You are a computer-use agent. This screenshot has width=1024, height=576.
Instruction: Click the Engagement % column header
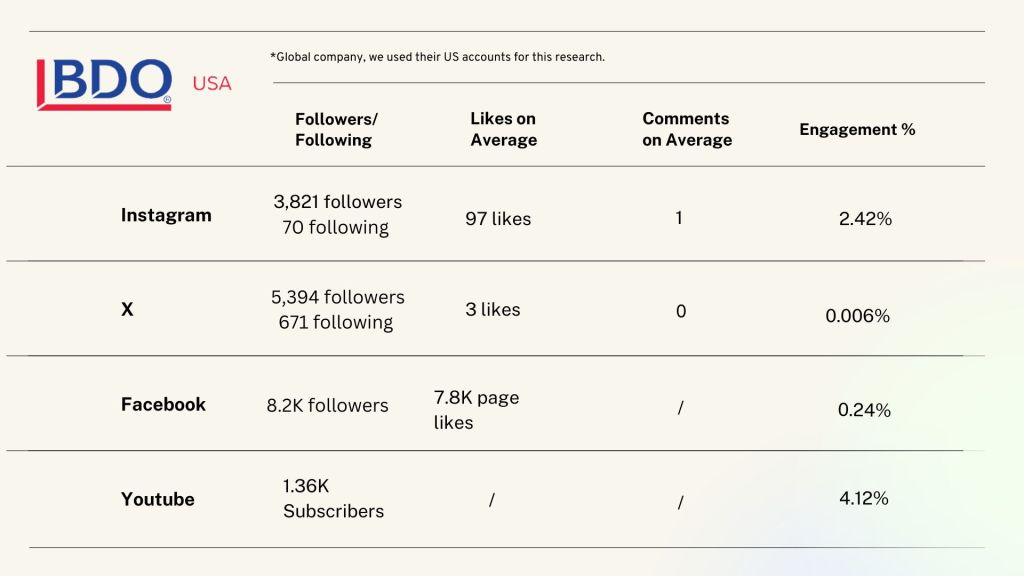click(x=857, y=129)
